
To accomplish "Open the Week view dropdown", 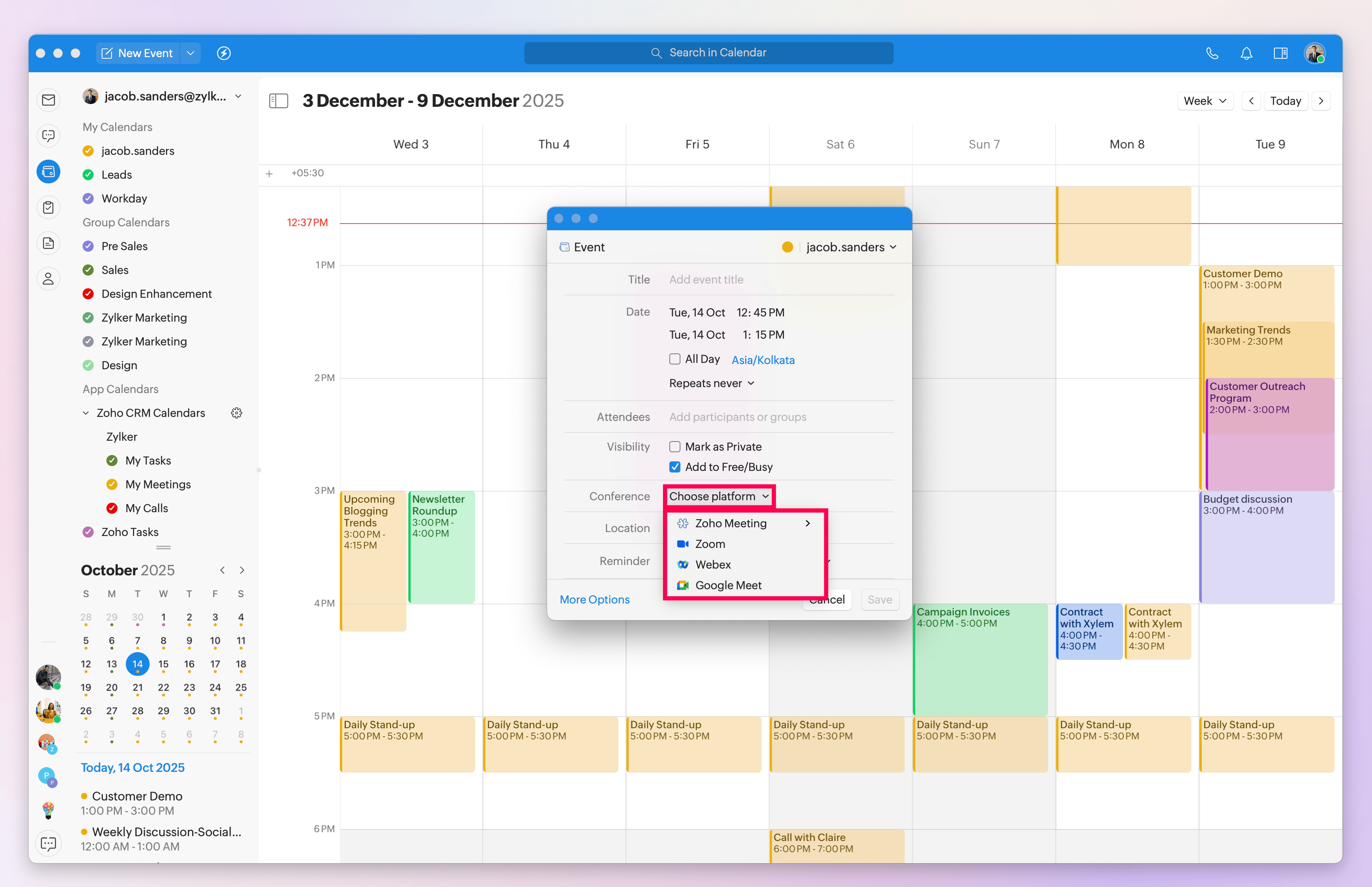I will 1204,101.
